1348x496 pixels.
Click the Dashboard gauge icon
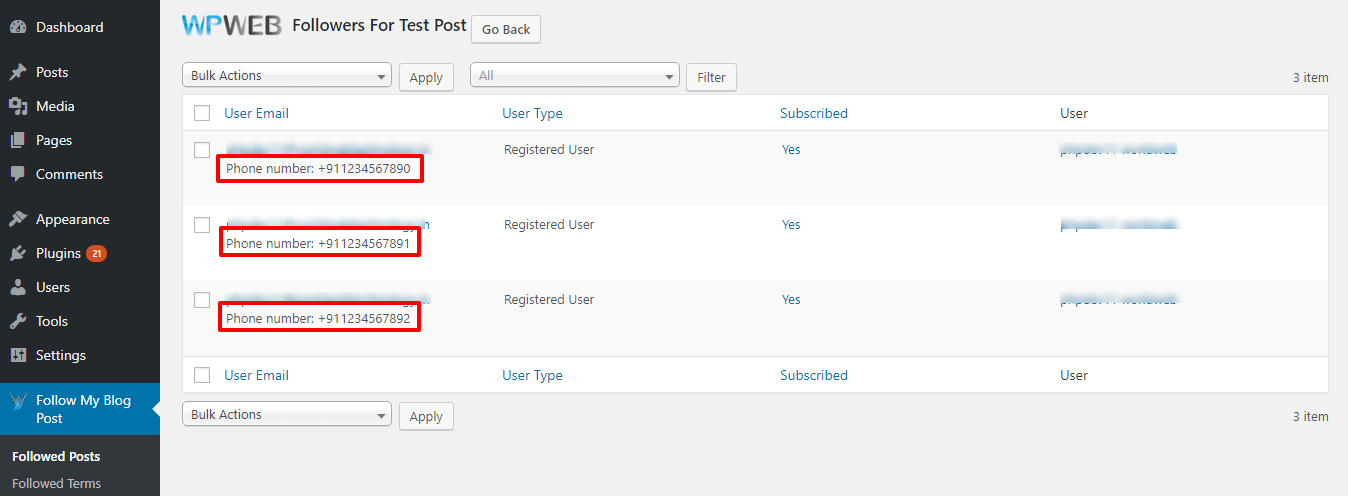(18, 27)
